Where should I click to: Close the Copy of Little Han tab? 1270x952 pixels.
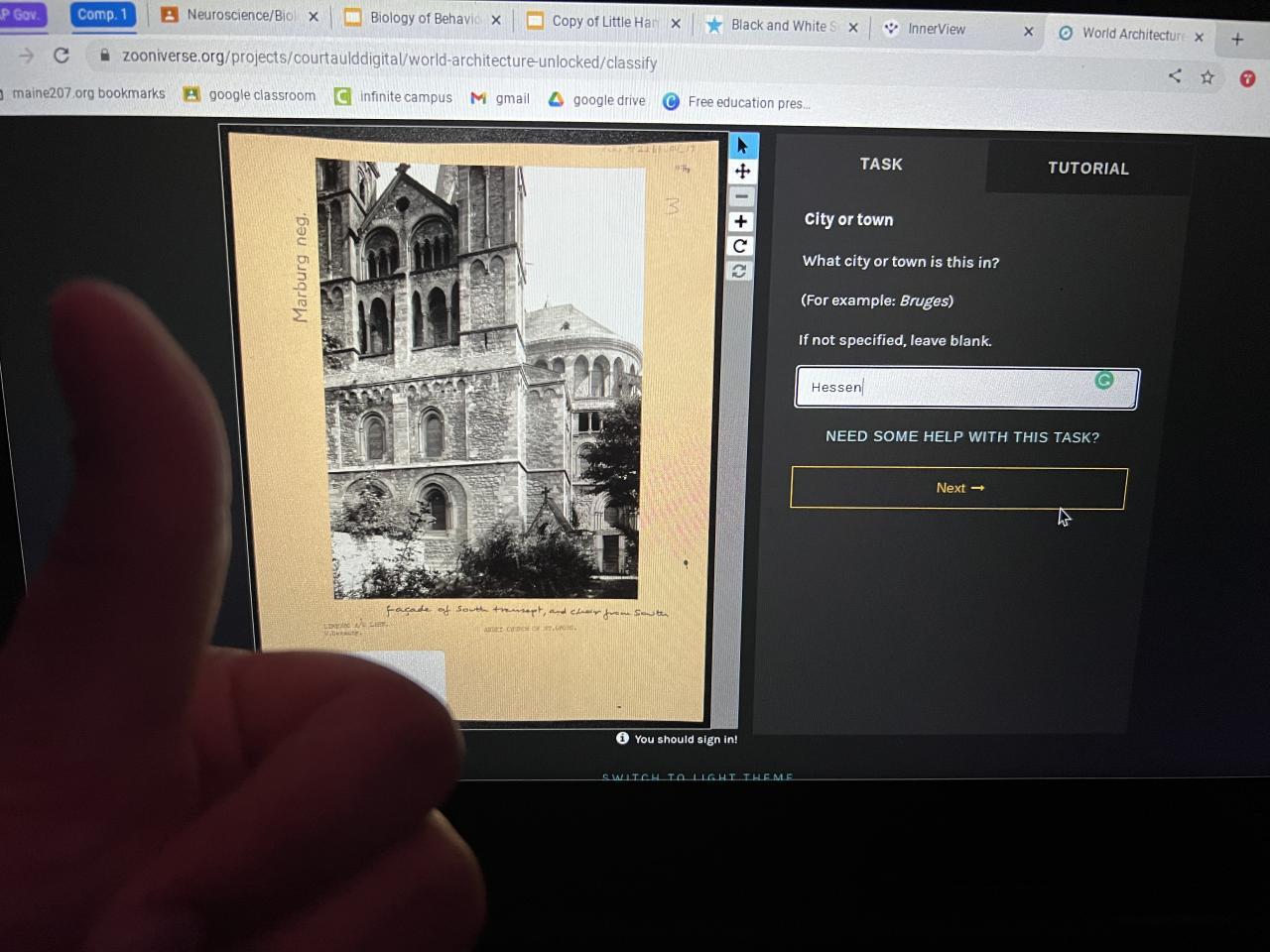(x=676, y=23)
